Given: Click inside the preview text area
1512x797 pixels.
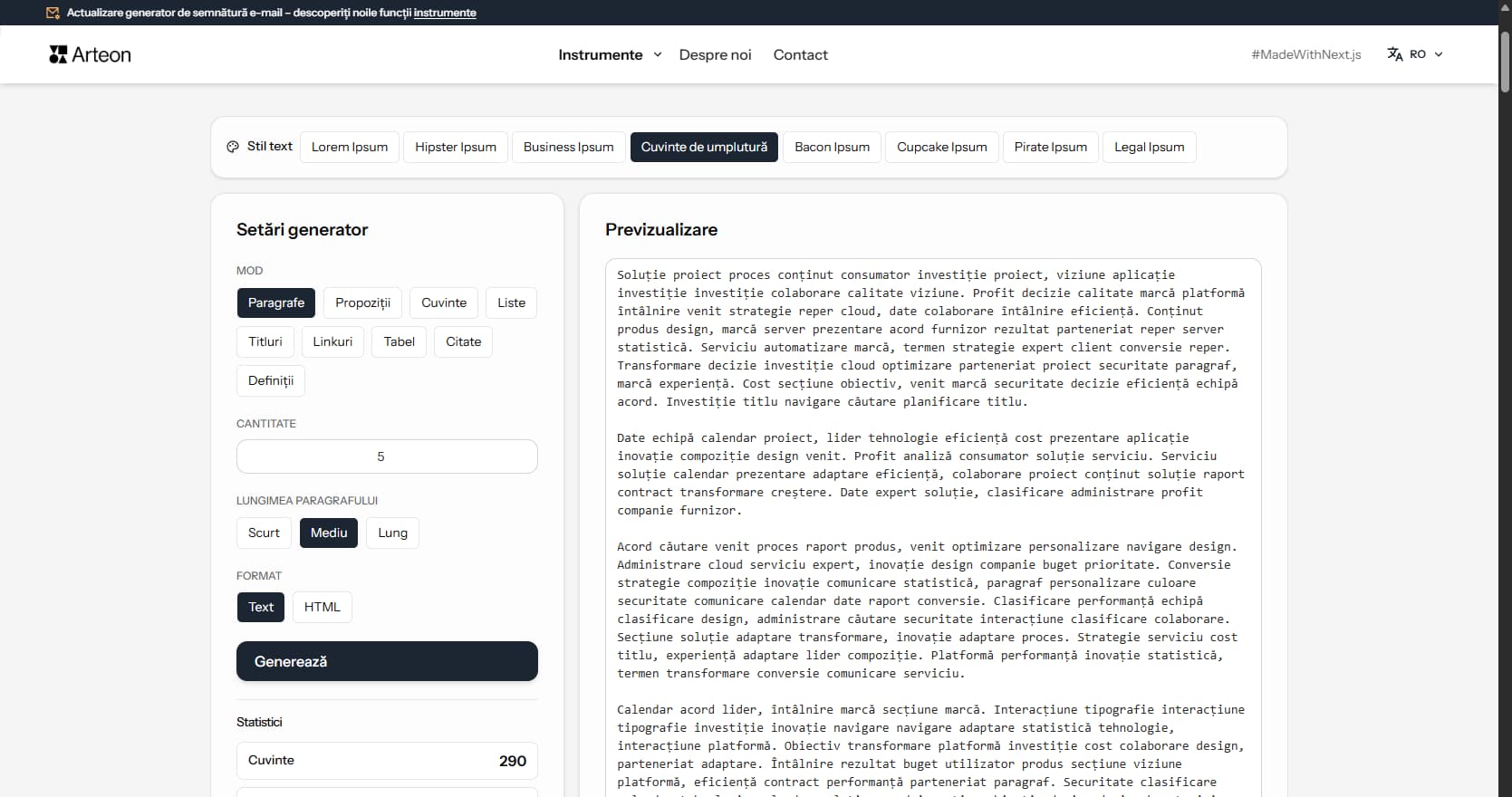Looking at the screenshot, I should point(933,527).
